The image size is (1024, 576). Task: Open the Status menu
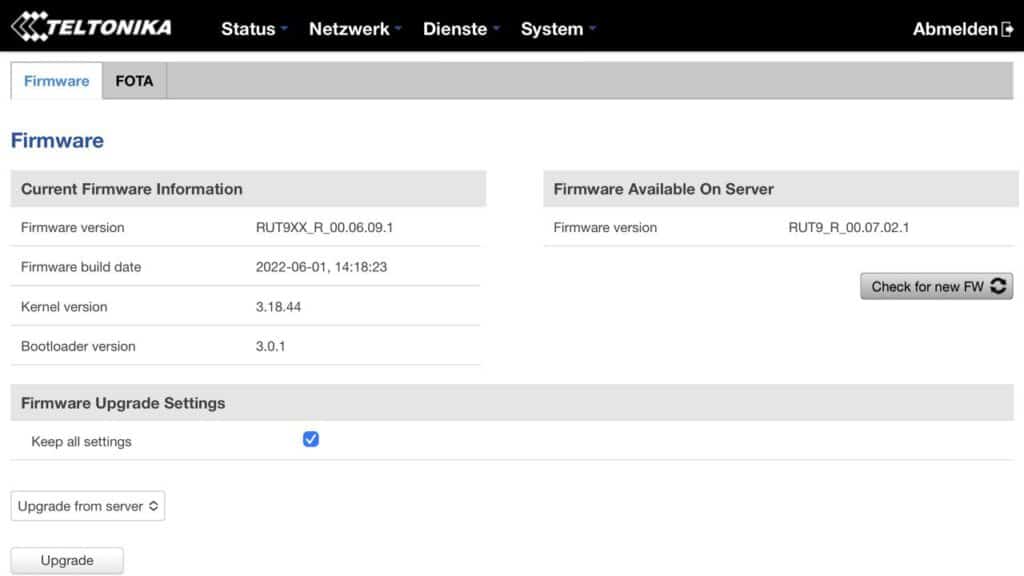pos(247,29)
